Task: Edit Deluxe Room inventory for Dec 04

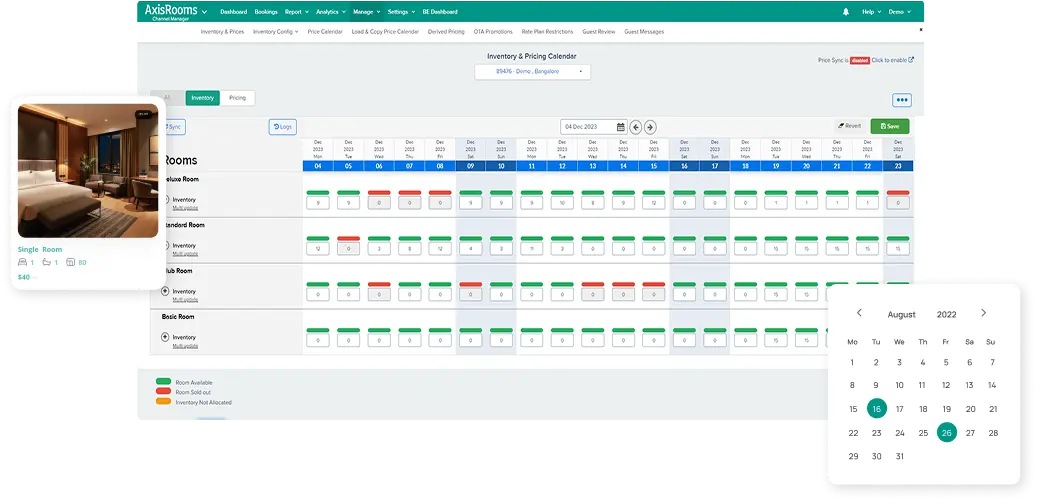Action: [x=318, y=203]
